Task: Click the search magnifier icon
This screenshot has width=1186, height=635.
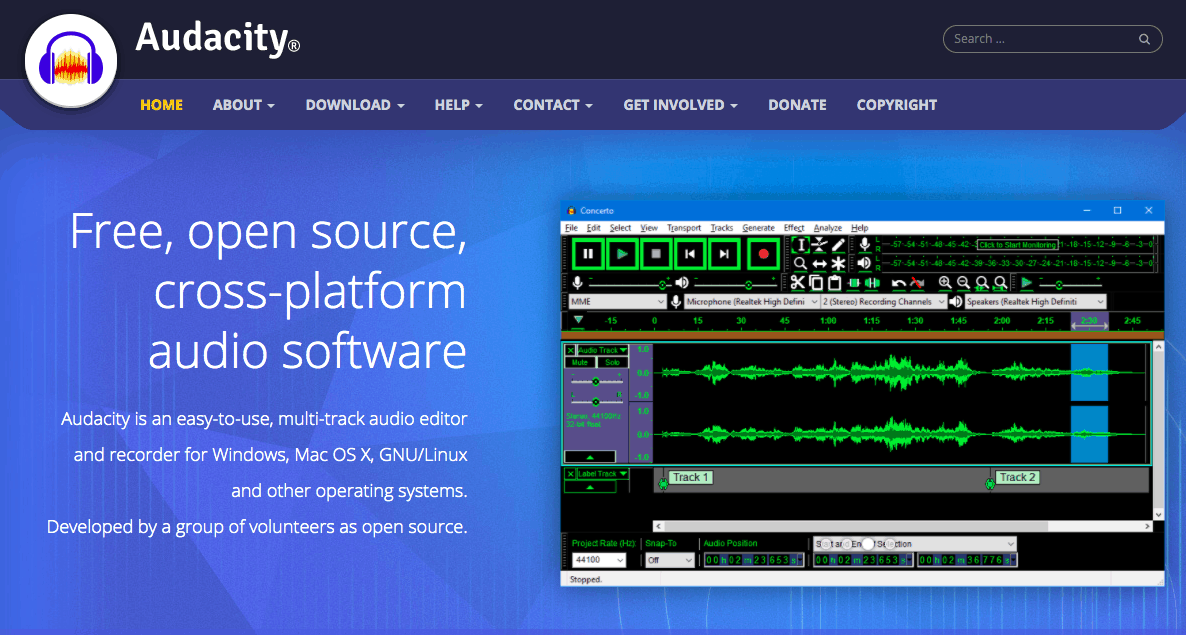Action: coord(1144,39)
